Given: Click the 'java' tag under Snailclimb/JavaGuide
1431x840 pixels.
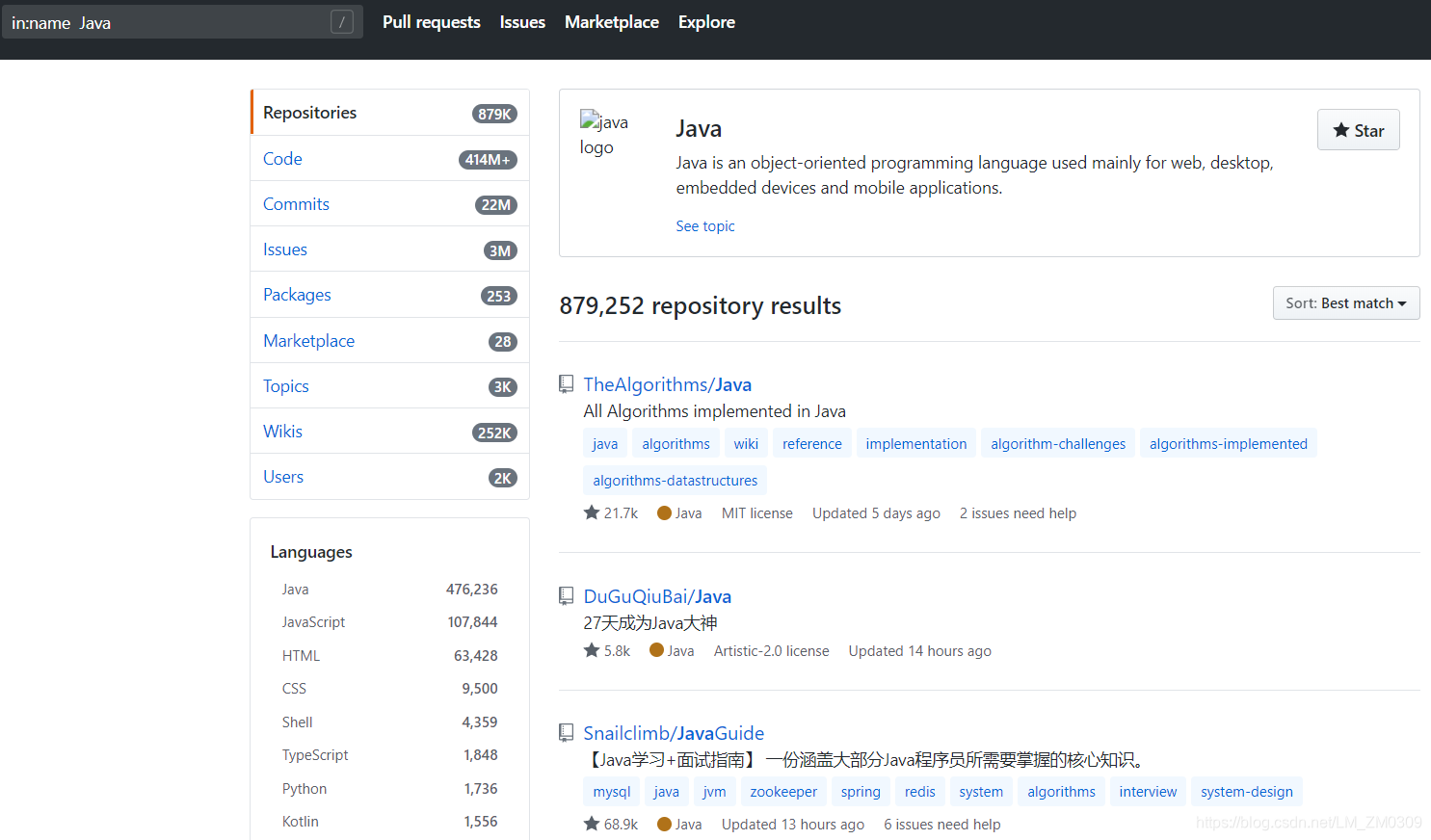Looking at the screenshot, I should point(667,791).
